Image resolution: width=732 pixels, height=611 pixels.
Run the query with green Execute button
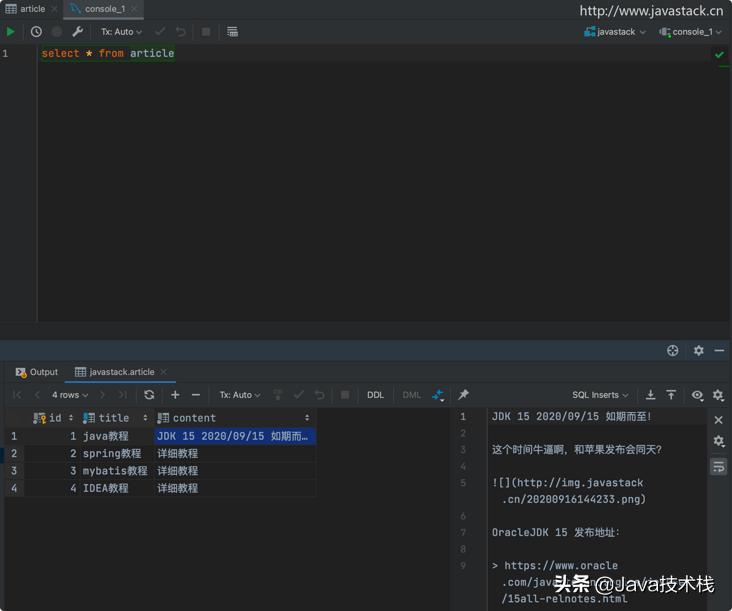[10, 32]
